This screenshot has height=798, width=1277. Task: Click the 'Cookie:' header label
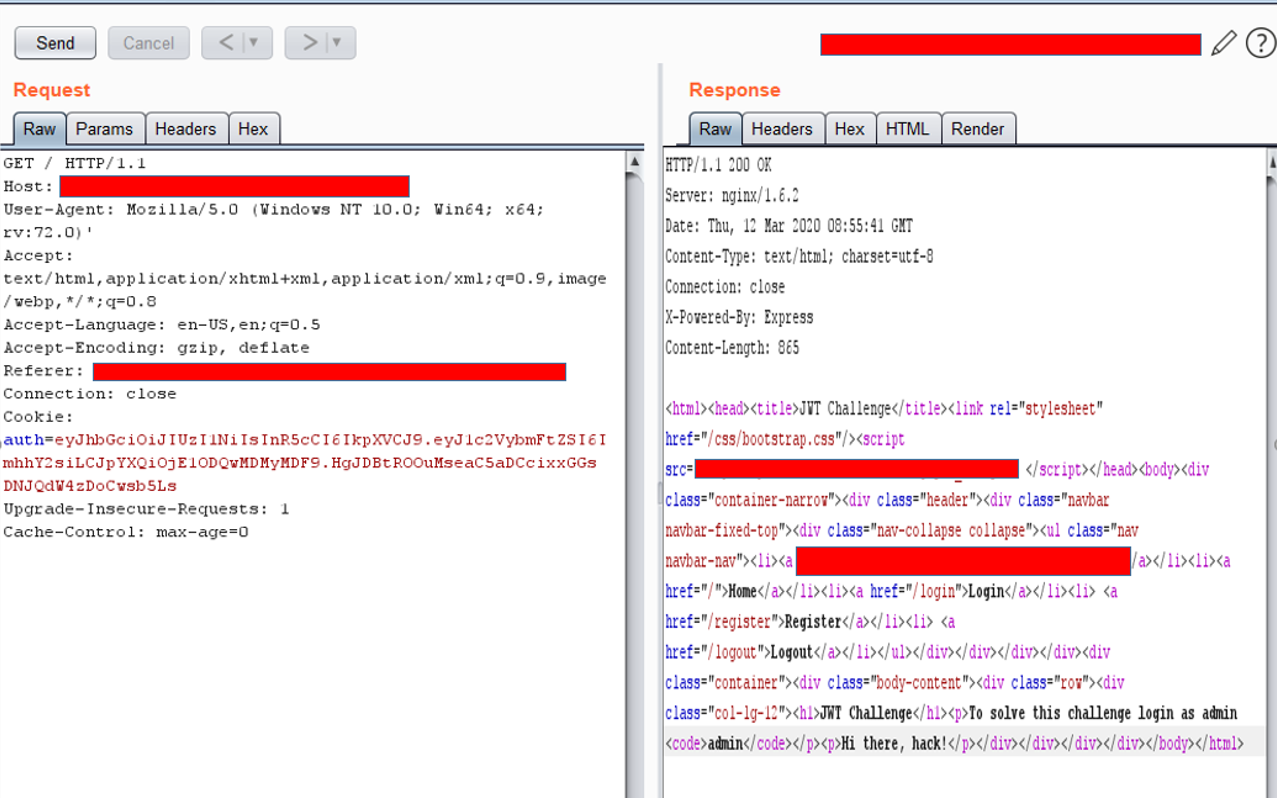tap(38, 417)
